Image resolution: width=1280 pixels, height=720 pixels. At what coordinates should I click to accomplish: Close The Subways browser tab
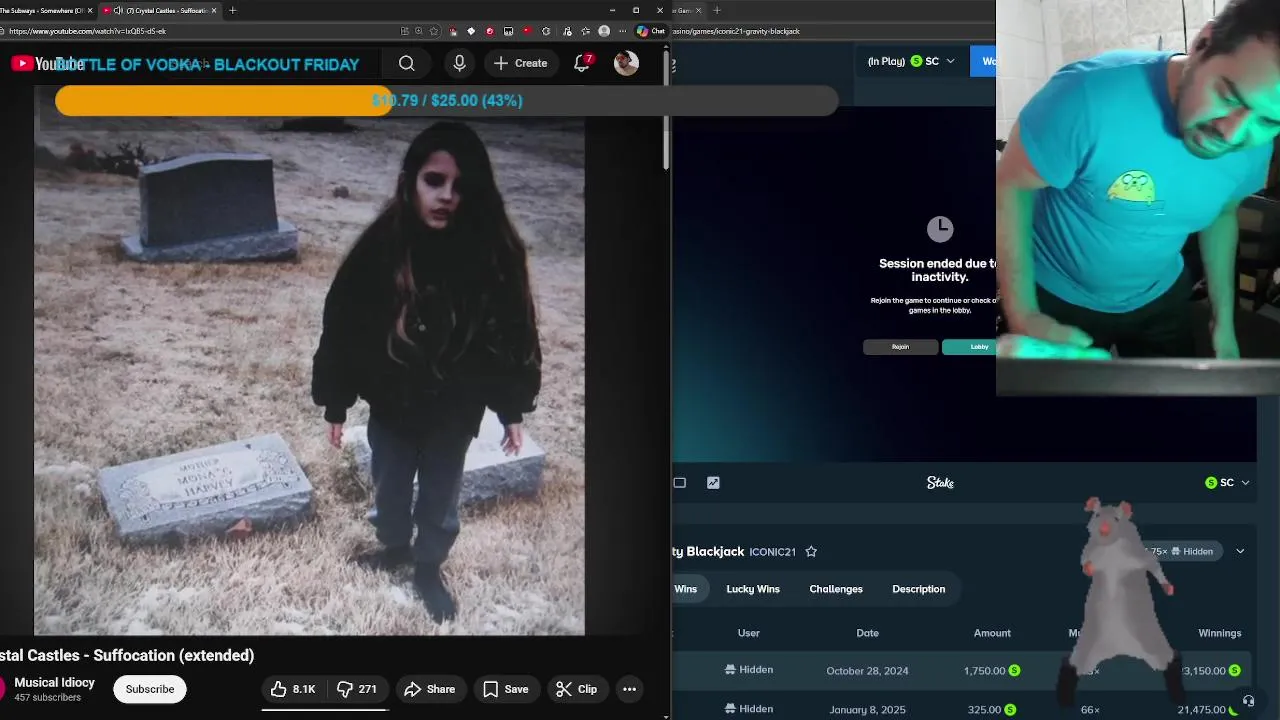tap(90, 10)
